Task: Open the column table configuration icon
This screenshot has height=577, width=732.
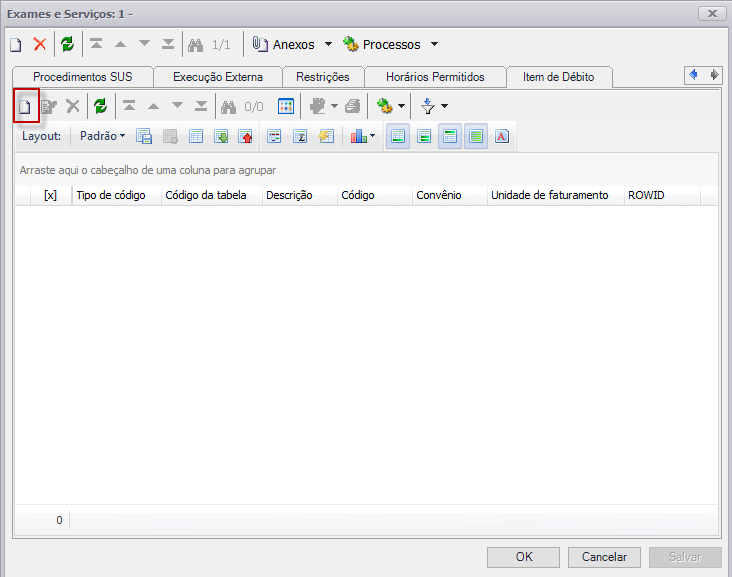Action: (196, 136)
